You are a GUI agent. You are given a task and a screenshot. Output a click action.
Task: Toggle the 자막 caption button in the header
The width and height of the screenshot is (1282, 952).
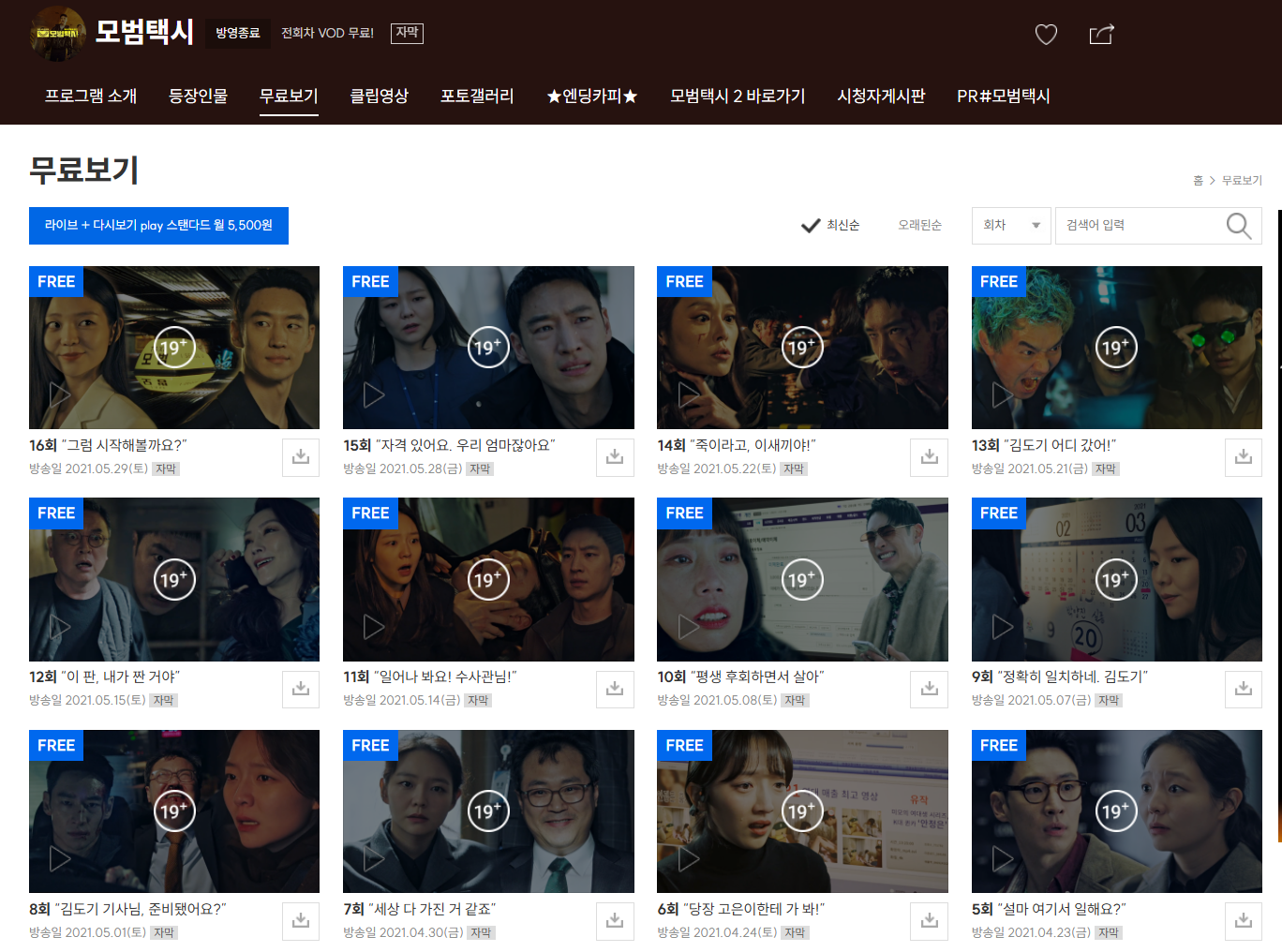[407, 33]
